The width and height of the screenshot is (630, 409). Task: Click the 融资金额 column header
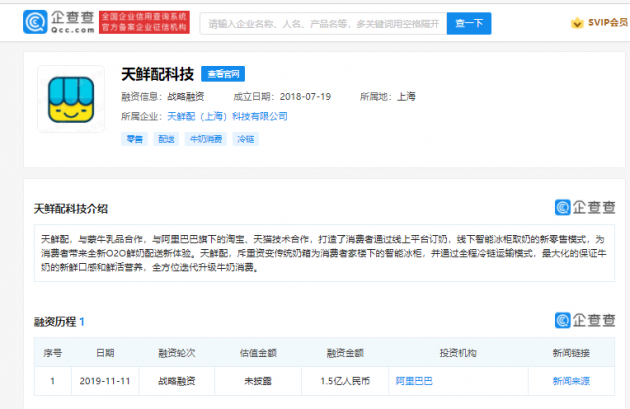click(345, 353)
